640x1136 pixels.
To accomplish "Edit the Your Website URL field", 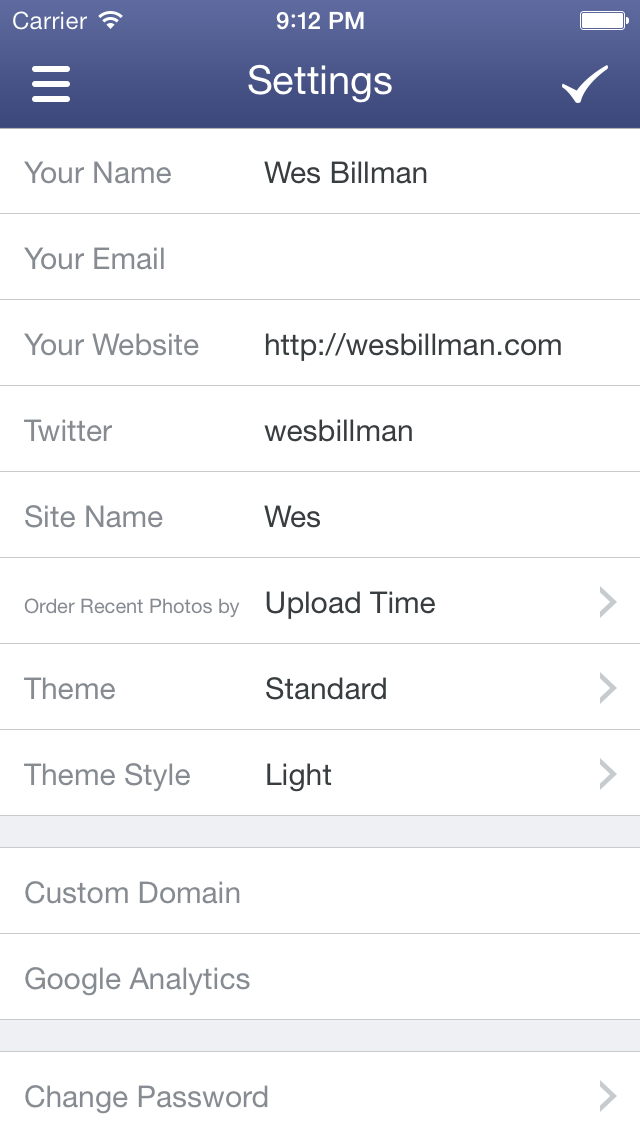I will 412,345.
